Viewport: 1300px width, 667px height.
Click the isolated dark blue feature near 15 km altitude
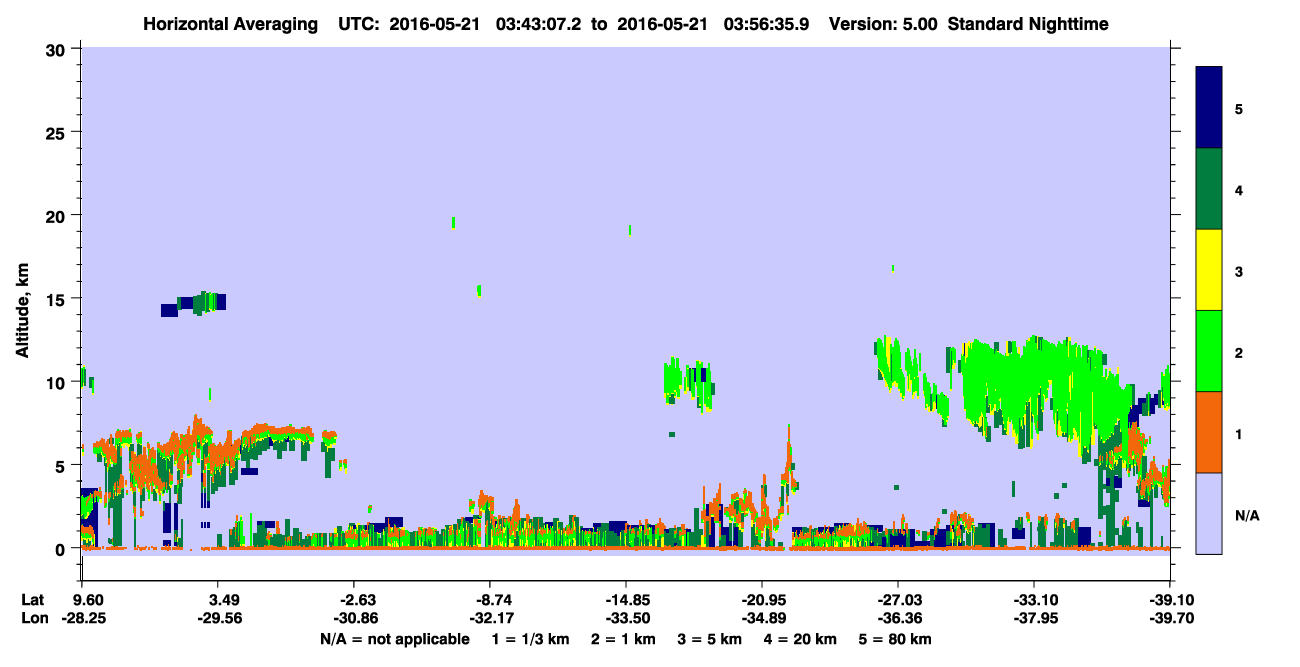[194, 303]
